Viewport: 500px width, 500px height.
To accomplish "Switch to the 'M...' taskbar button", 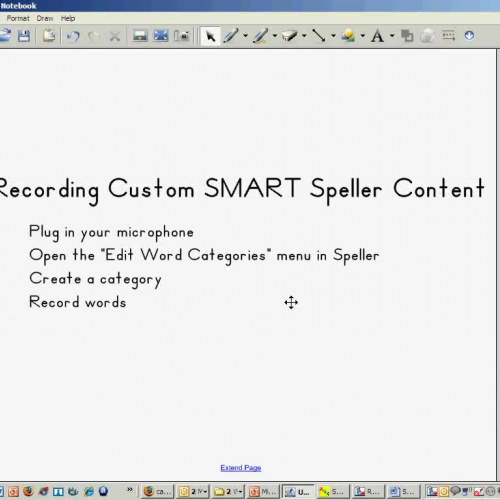I will (x=264, y=491).
